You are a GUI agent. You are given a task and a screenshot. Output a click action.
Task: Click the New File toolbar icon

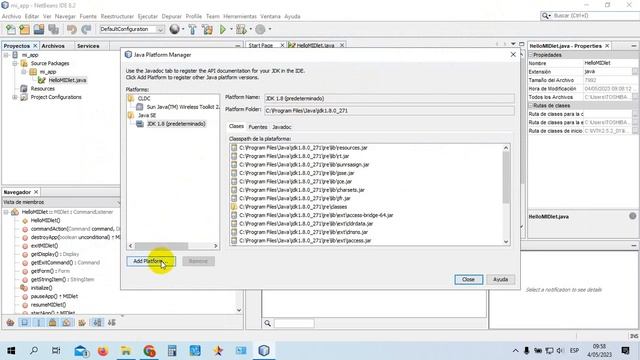pos(11,29)
